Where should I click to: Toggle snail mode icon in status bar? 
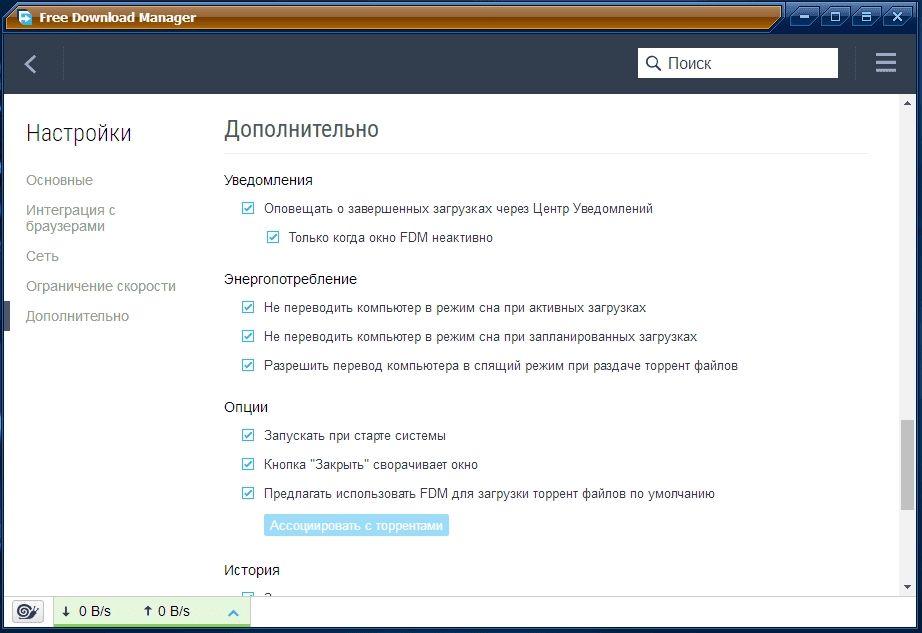point(28,611)
